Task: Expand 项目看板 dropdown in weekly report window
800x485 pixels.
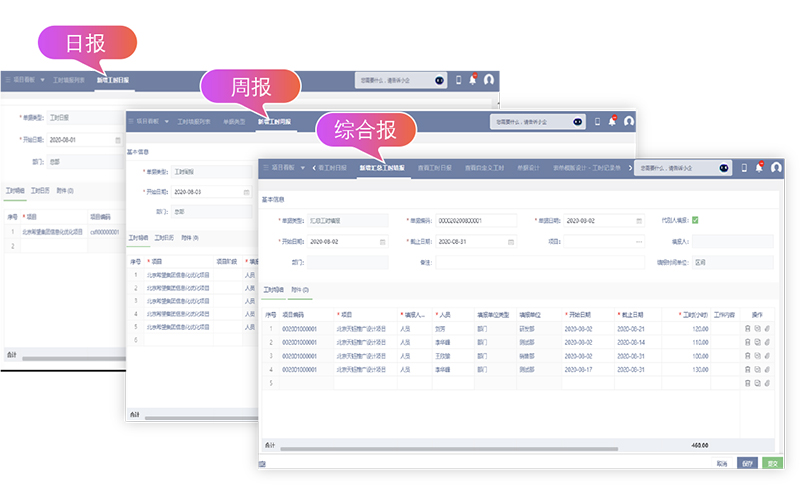Action: [x=166, y=121]
